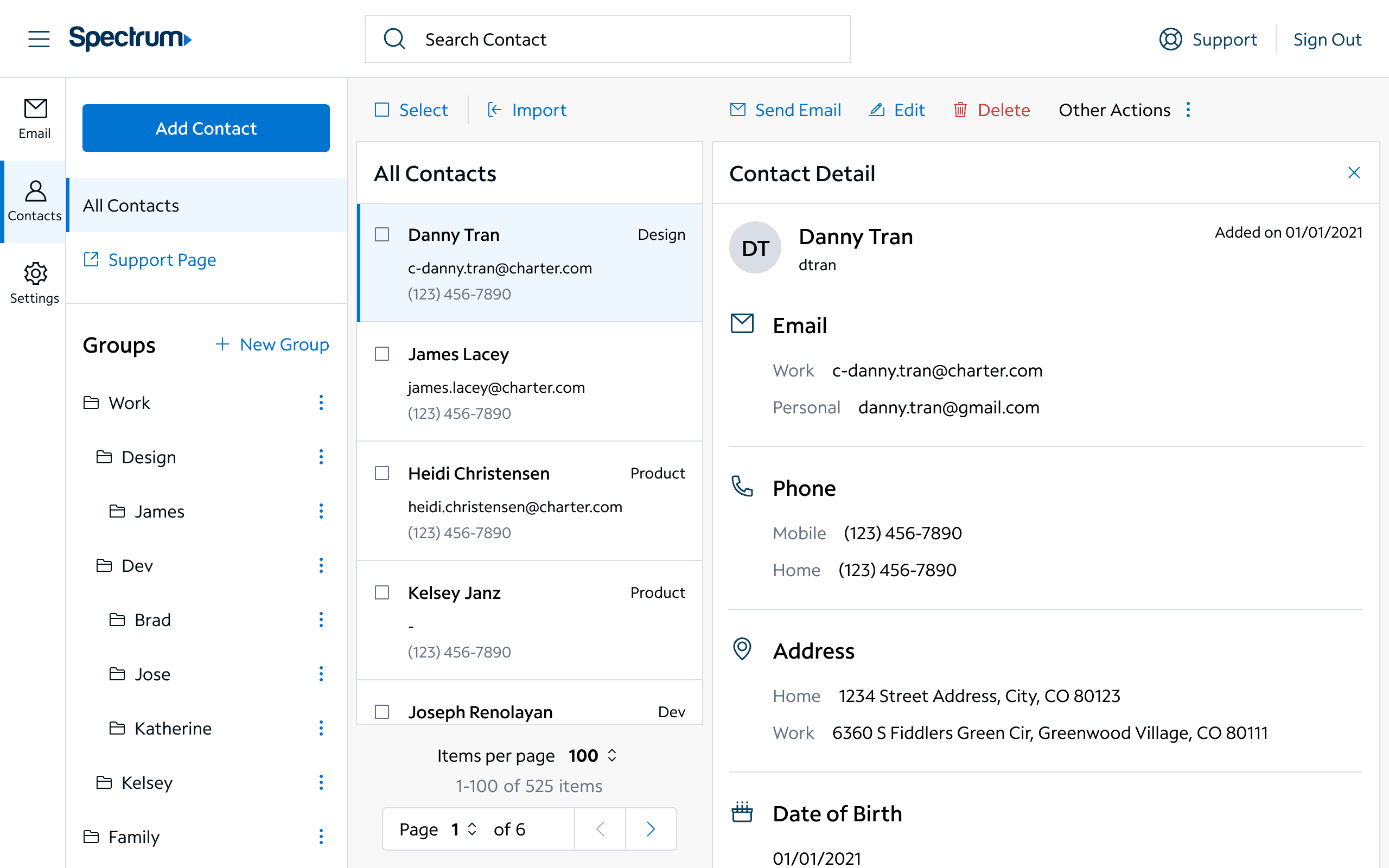Click the Home phone number in detail
The image size is (1389, 868).
[x=897, y=570]
